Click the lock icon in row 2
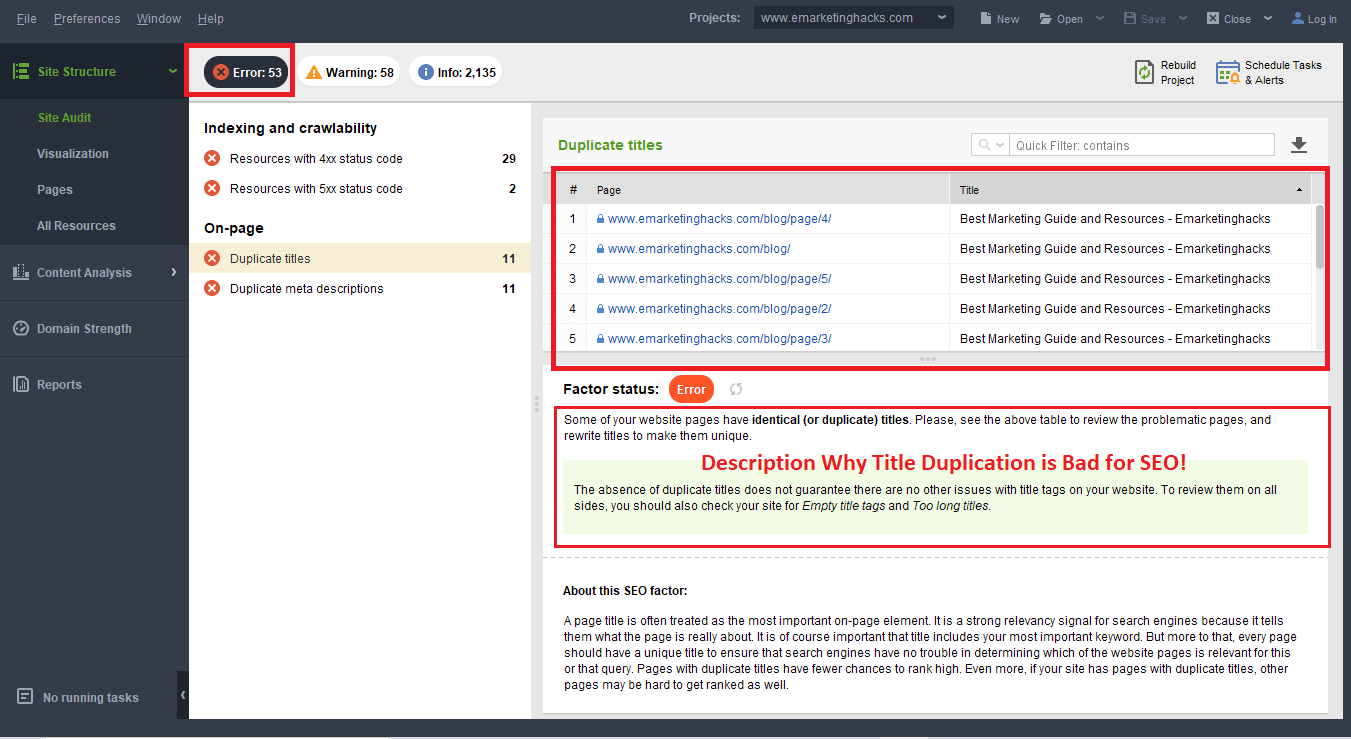Image resolution: width=1351 pixels, height=739 pixels. (x=600, y=248)
